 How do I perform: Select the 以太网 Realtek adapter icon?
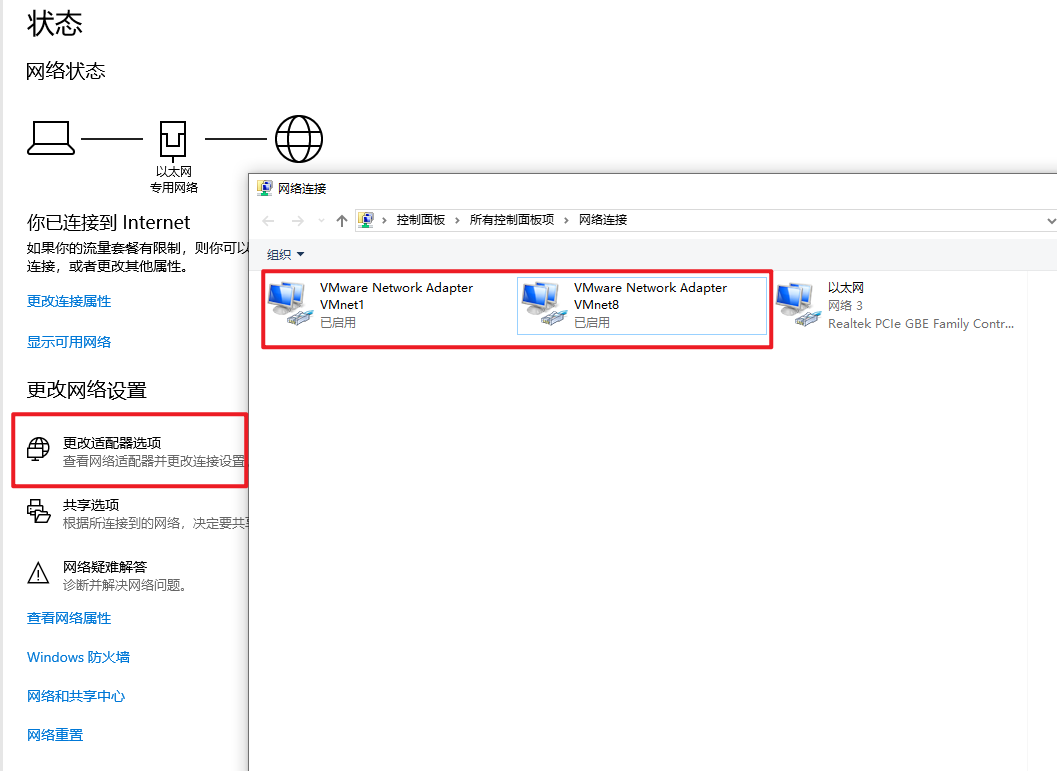point(798,305)
